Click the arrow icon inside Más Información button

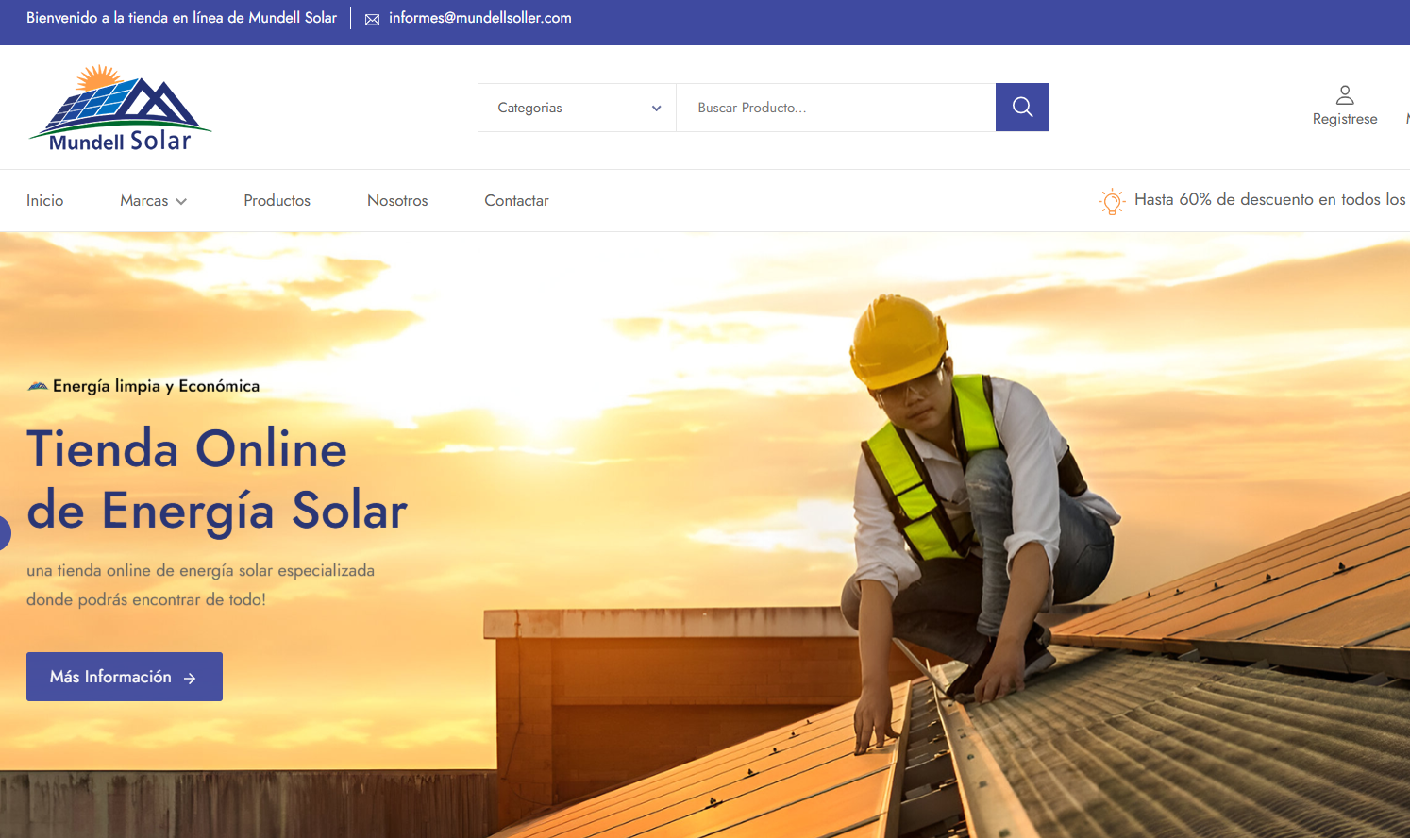(190, 678)
